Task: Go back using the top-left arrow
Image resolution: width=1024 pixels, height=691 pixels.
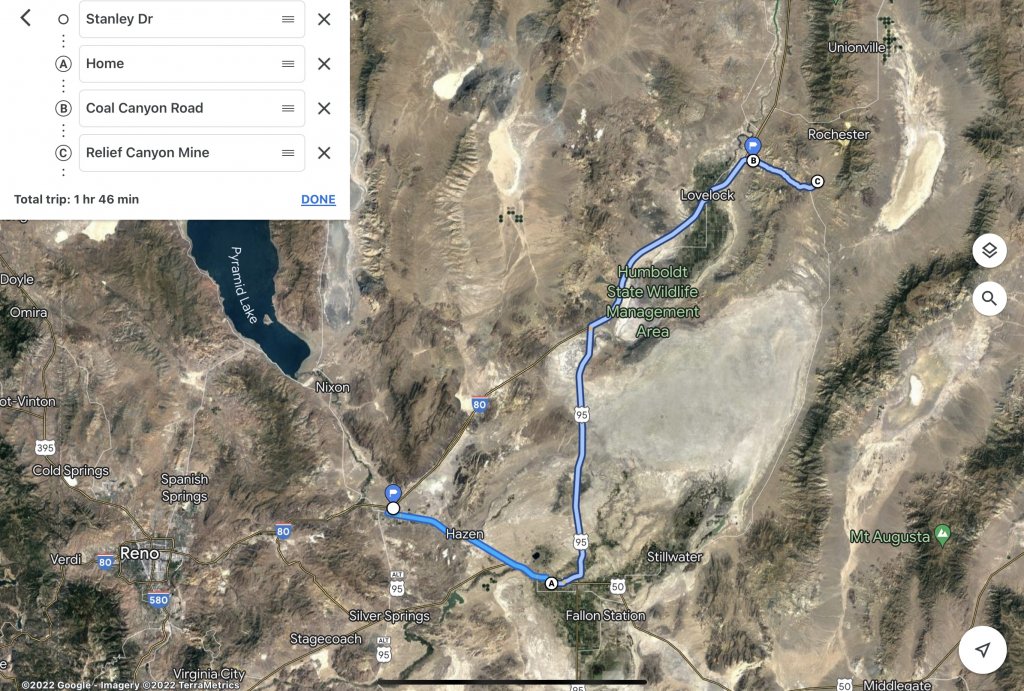Action: click(25, 18)
